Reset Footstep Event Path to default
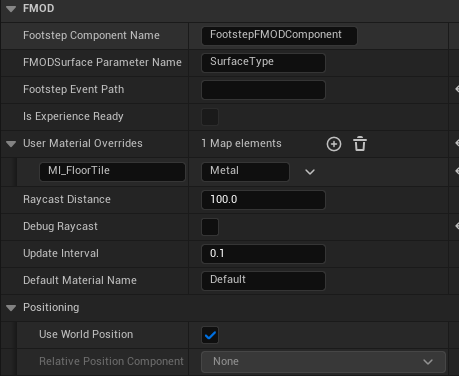 point(457,89)
